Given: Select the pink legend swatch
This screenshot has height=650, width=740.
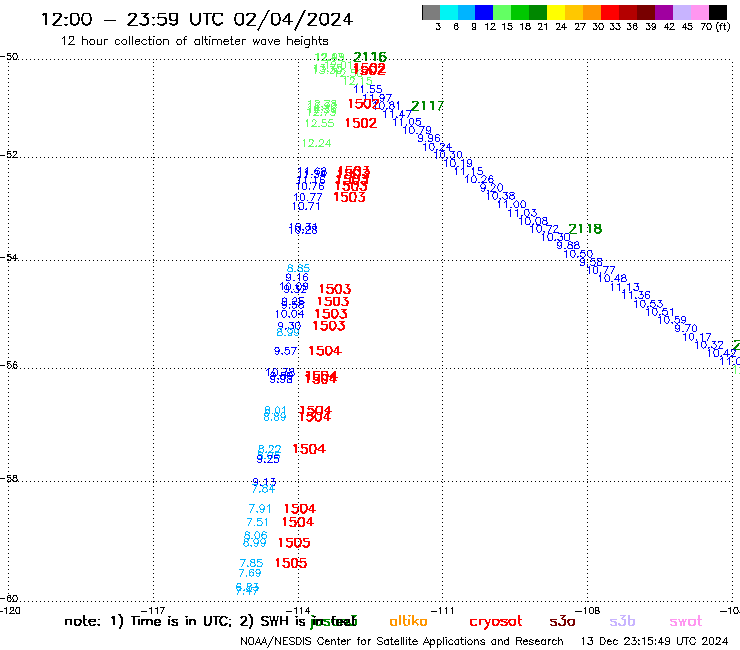Looking at the screenshot, I should (x=699, y=12).
